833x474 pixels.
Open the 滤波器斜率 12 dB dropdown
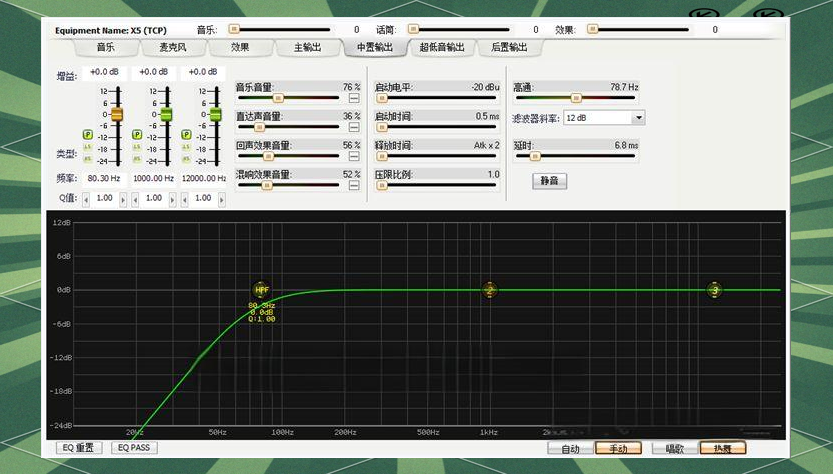(x=638, y=118)
